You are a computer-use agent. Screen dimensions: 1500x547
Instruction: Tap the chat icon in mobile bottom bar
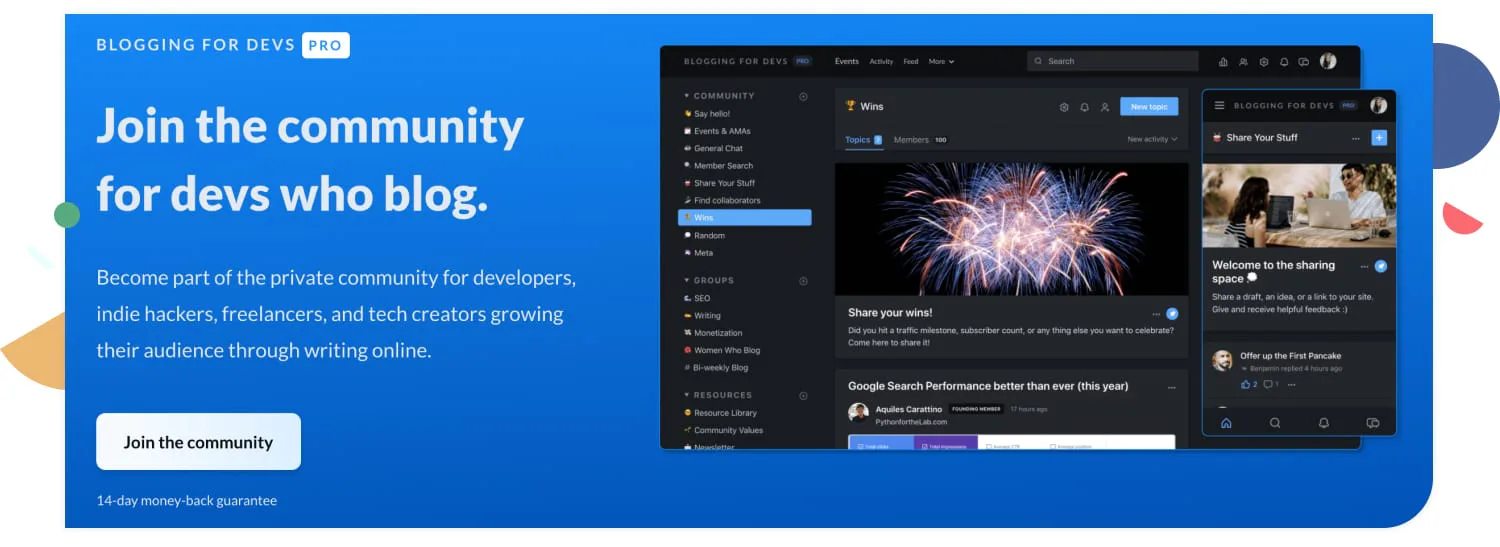pyautogui.click(x=1373, y=423)
